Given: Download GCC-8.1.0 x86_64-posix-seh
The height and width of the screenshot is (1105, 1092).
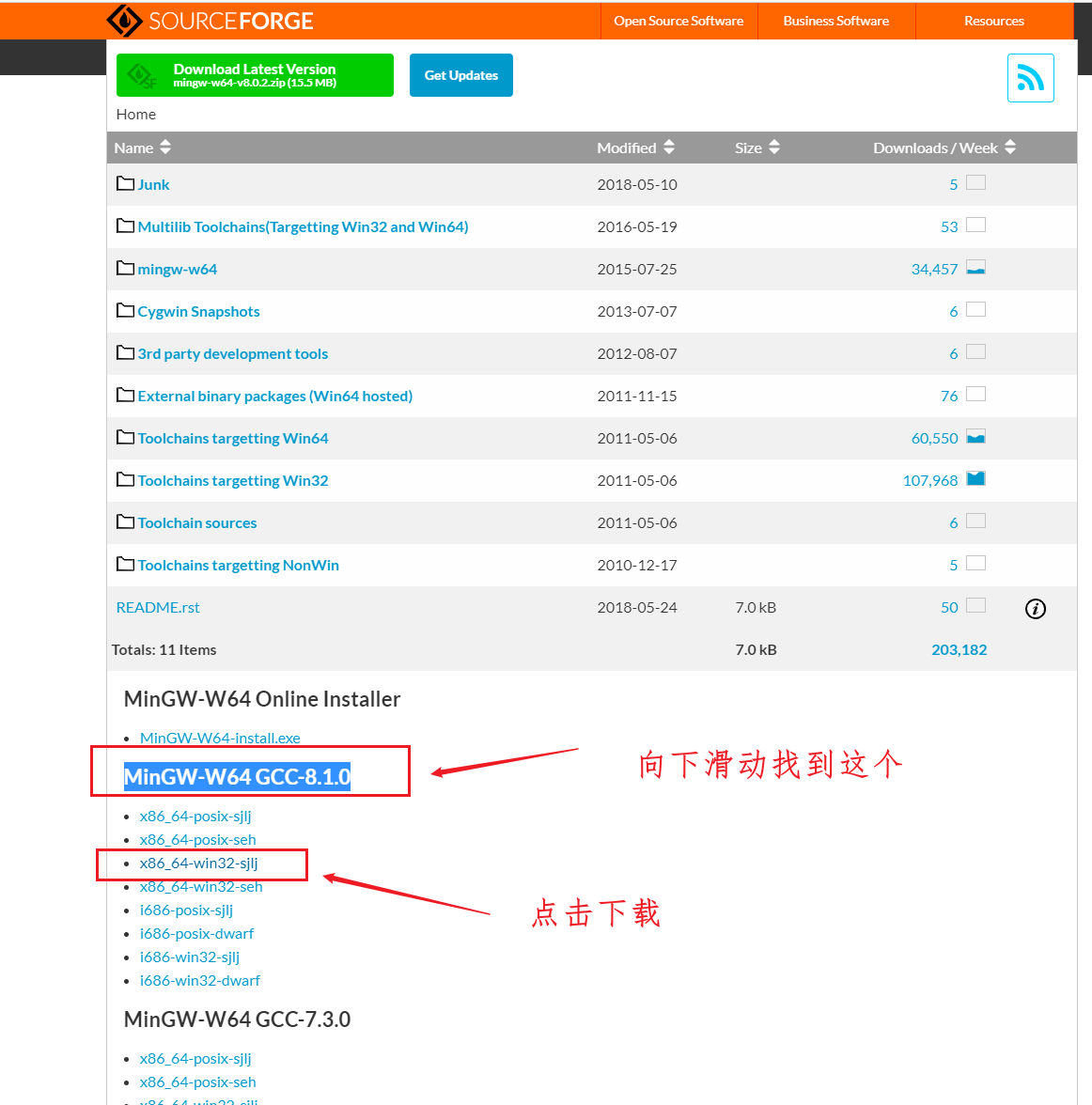Looking at the screenshot, I should click(198, 839).
